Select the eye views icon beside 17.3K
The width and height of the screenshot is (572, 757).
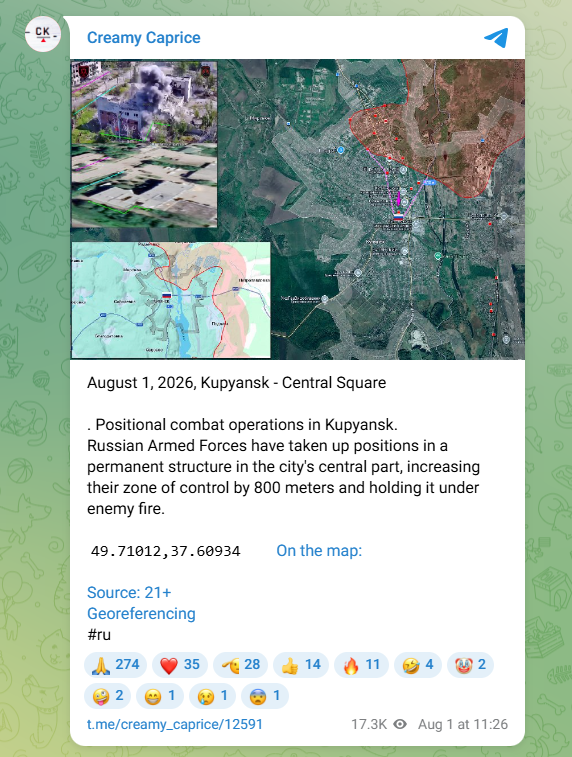coord(400,724)
